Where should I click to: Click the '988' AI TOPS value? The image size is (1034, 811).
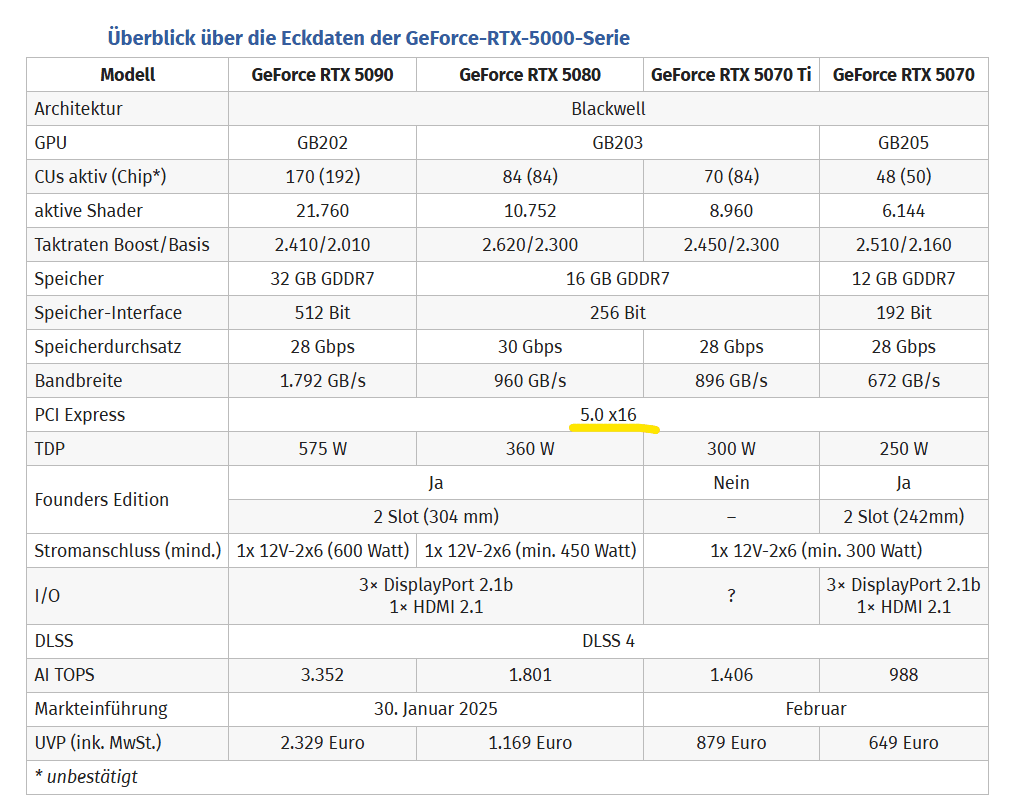pyautogui.click(x=903, y=675)
